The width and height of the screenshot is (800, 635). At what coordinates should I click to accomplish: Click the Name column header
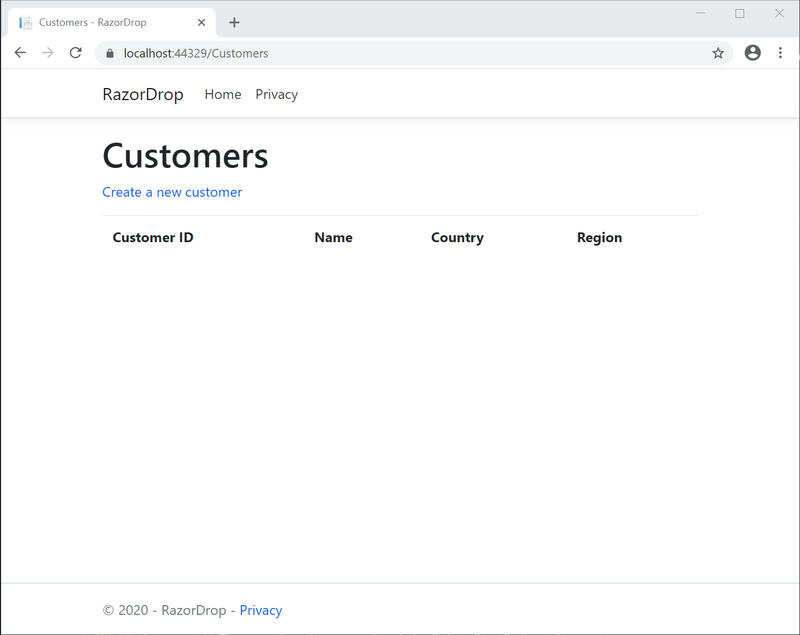(333, 237)
